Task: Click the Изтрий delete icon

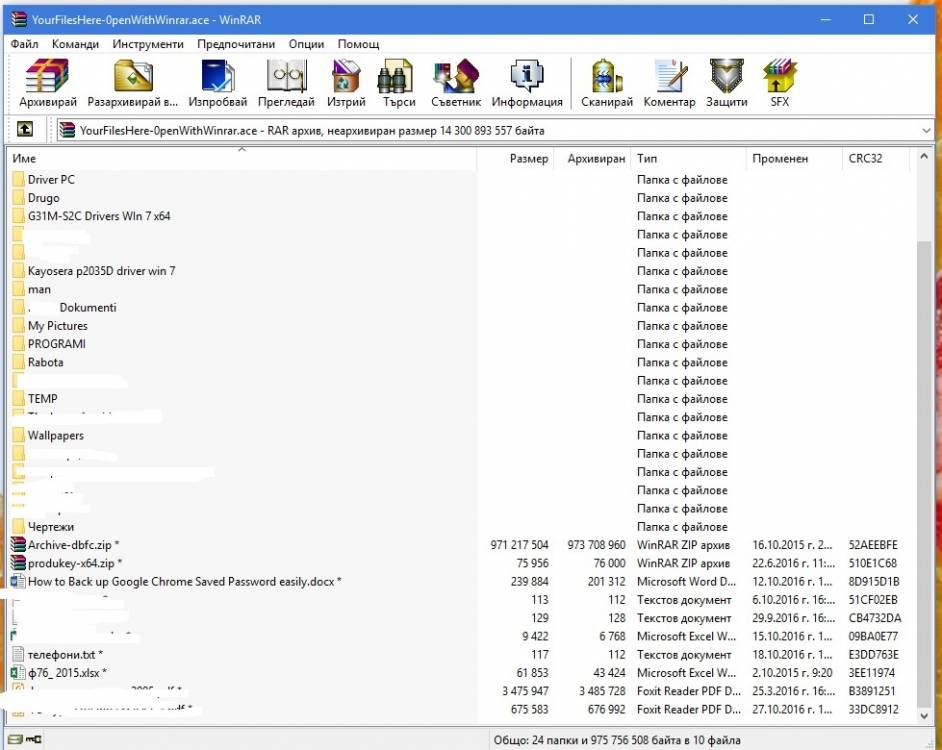Action: point(346,76)
